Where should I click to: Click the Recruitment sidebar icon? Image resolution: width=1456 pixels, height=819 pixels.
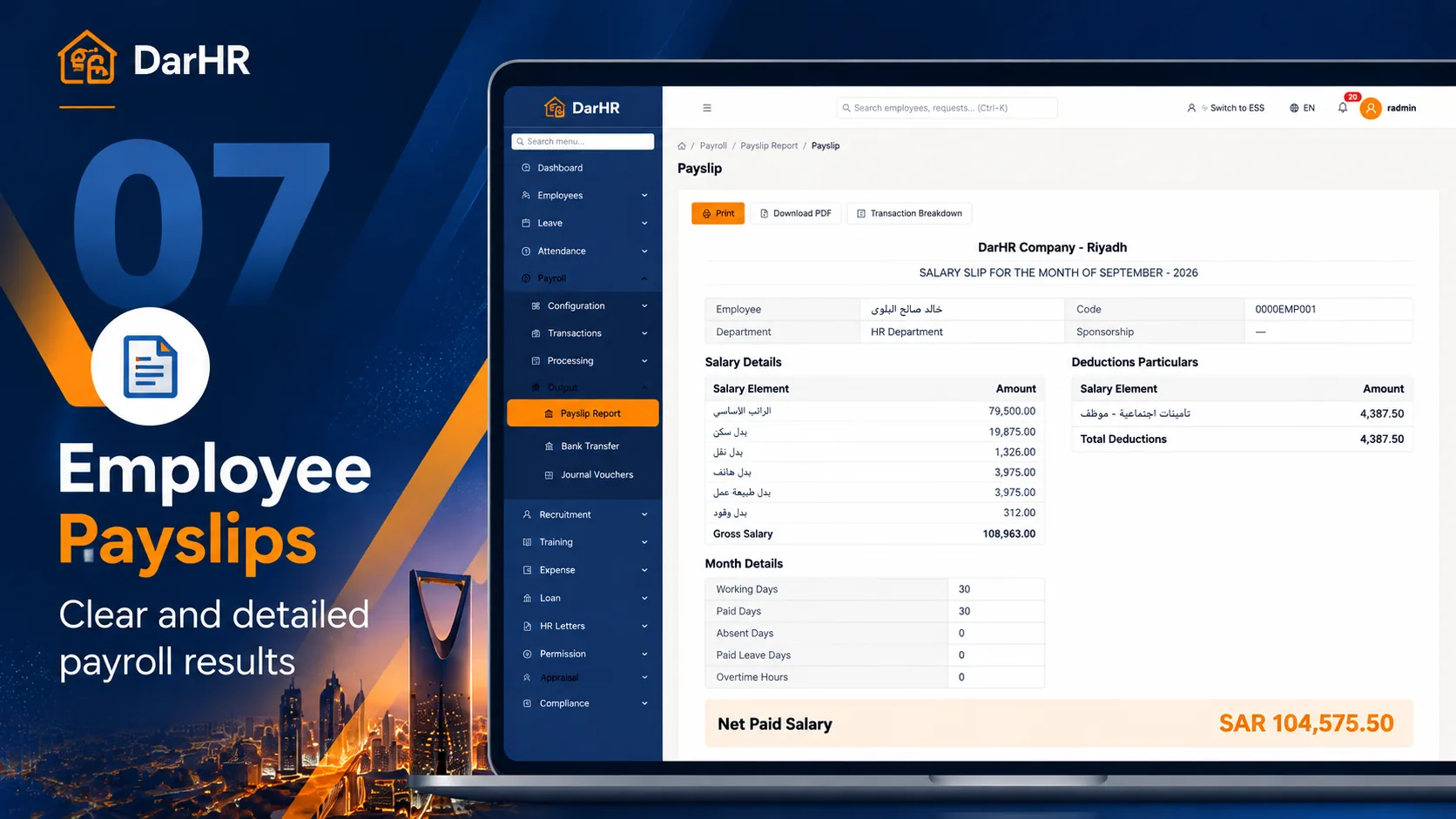(527, 515)
